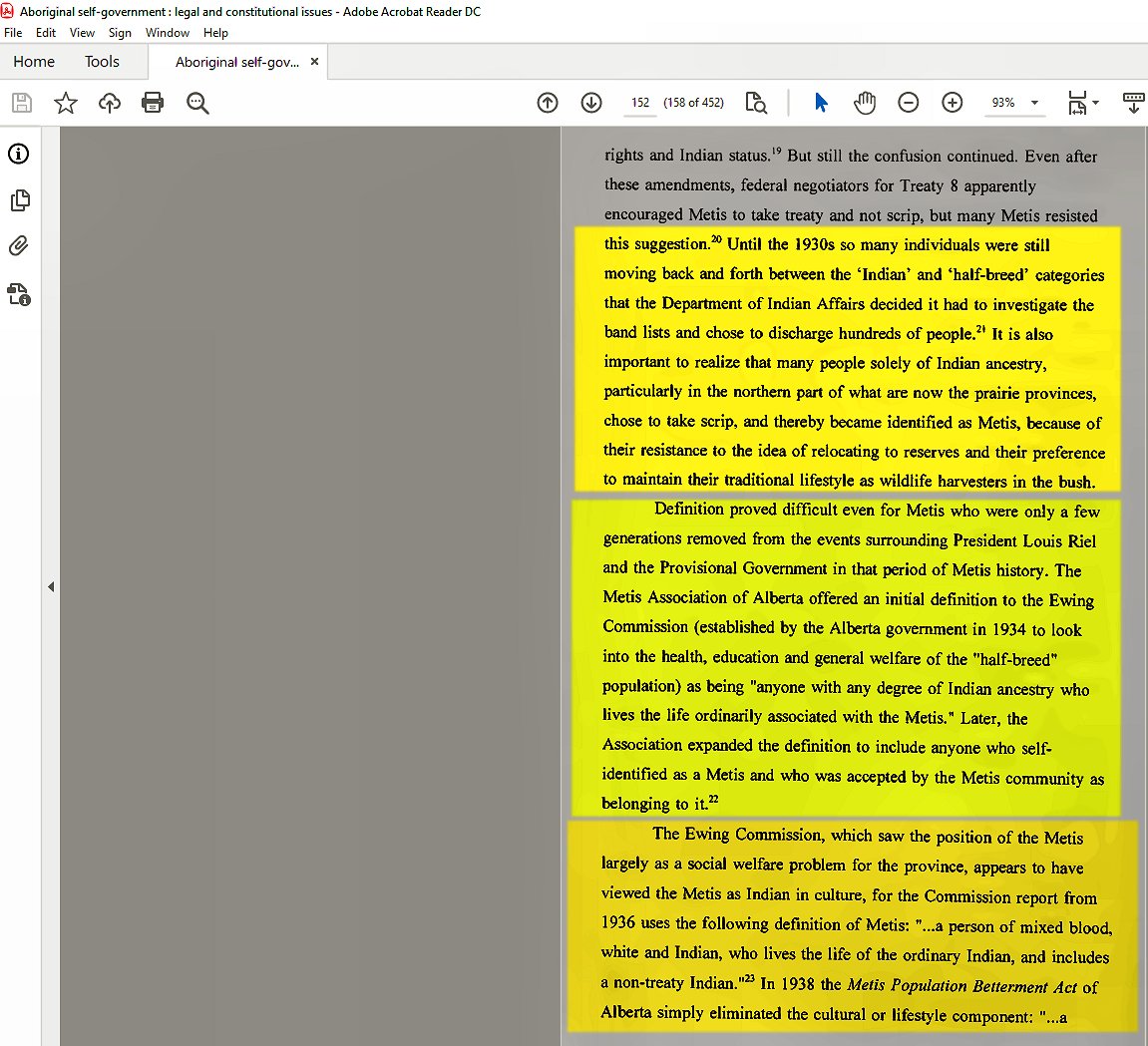
Task: Activate the hand pan tool
Action: [865, 103]
